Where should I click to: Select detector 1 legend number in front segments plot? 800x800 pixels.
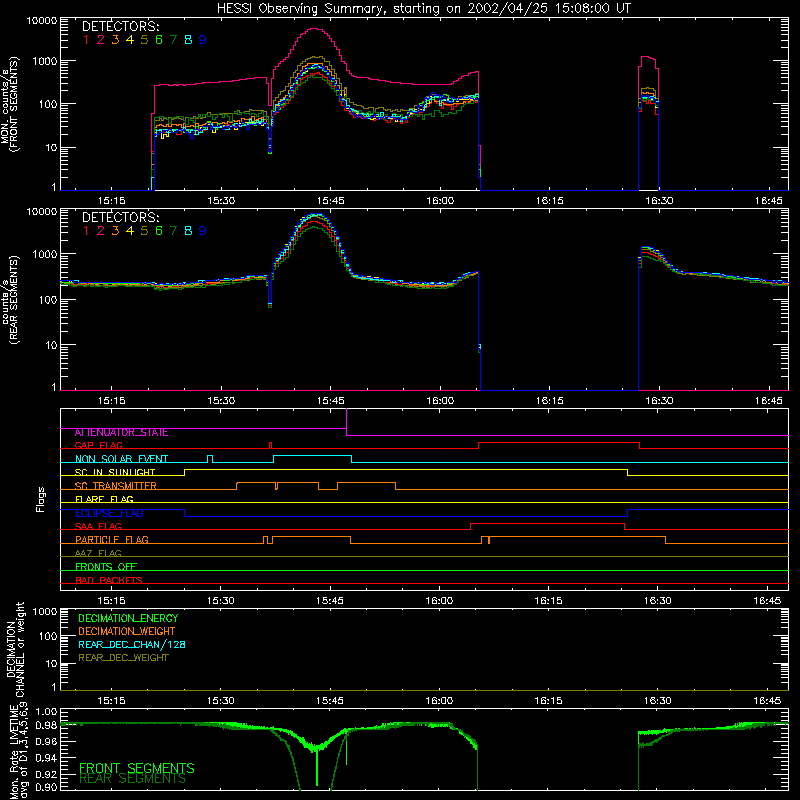click(86, 39)
